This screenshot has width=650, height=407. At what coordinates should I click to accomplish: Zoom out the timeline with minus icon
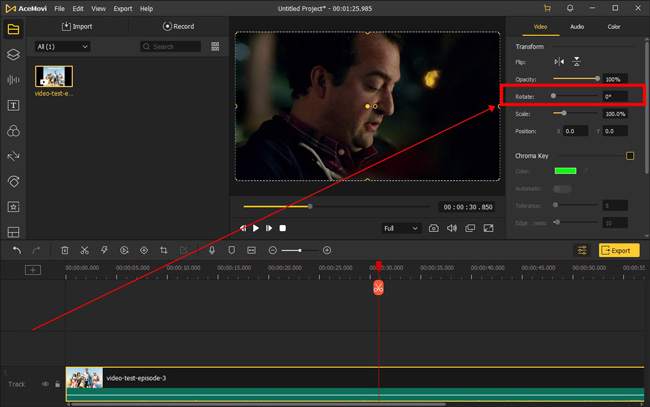tap(272, 250)
